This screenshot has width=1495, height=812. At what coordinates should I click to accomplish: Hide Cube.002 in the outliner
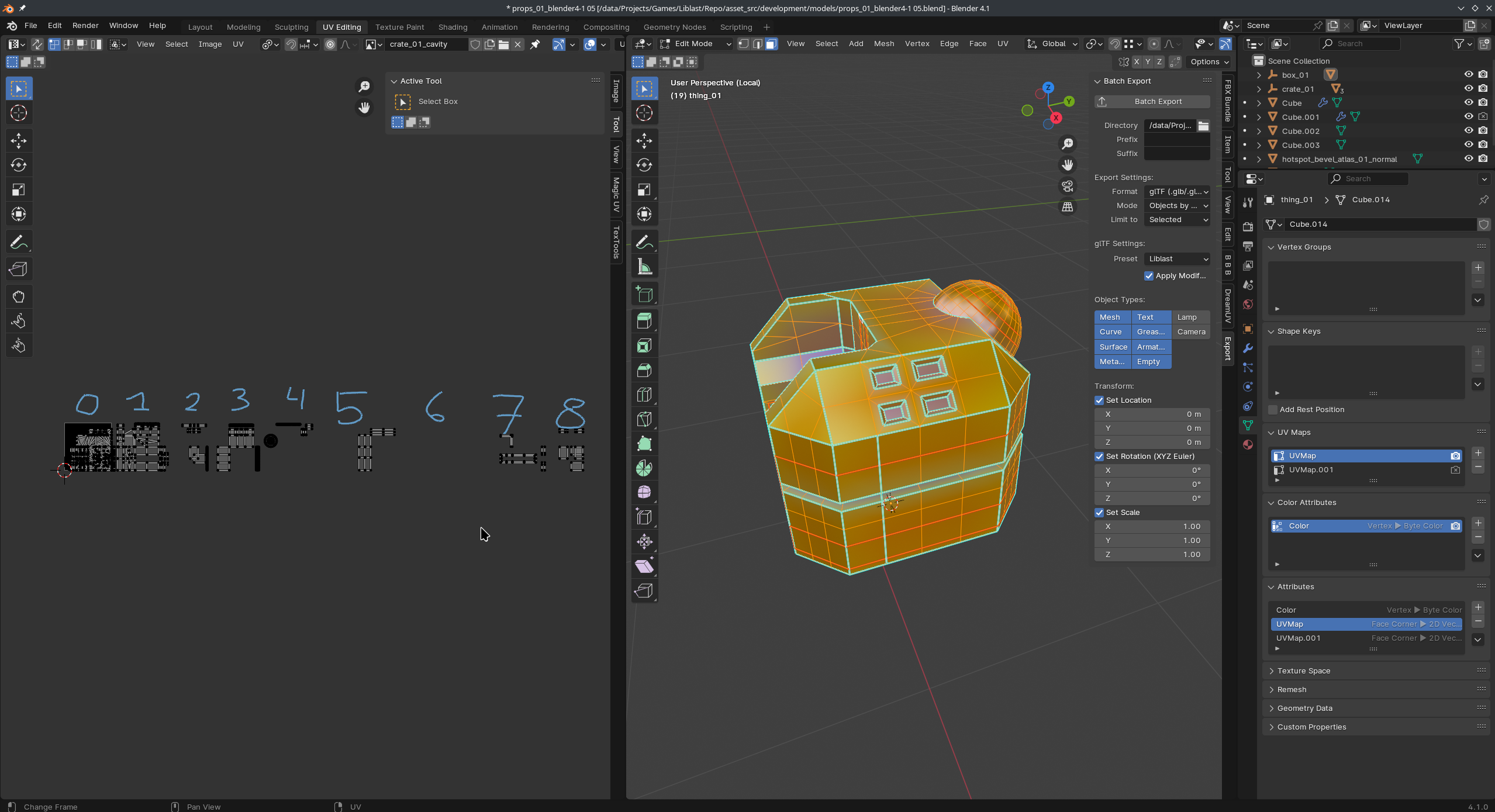tap(1468, 131)
